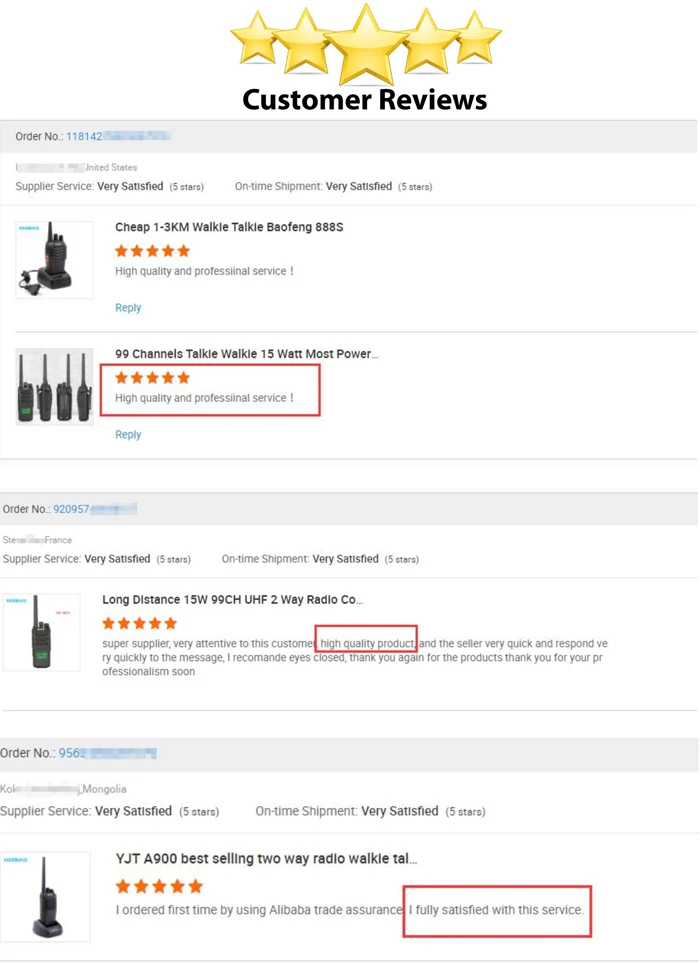700x963 pixels.
Task: Reply to the 99 Channels Talkie Walkie review
Action: [x=128, y=434]
